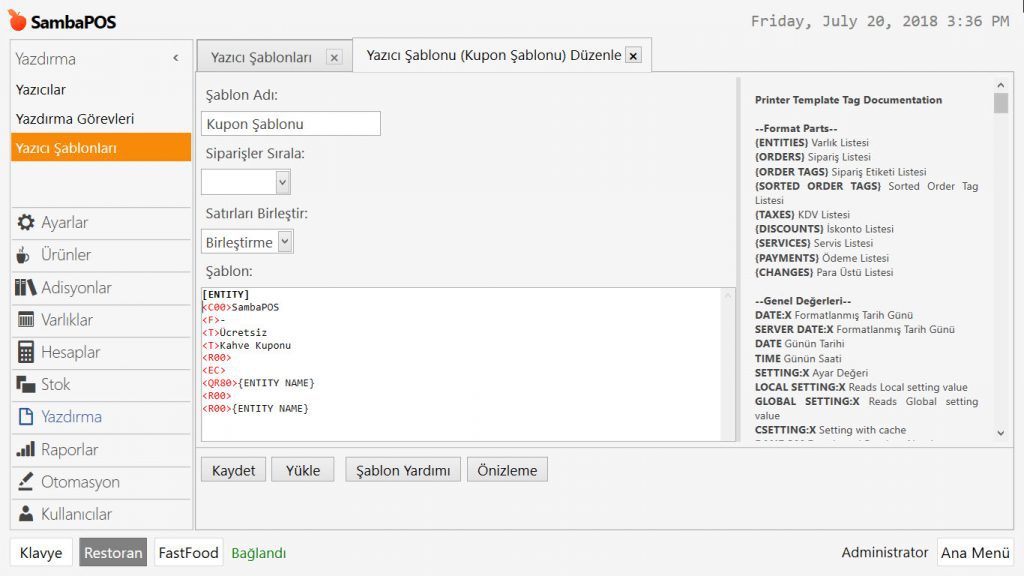Collapse the Yazdırma sidebar section chevron
1024x576 pixels.
click(176, 59)
